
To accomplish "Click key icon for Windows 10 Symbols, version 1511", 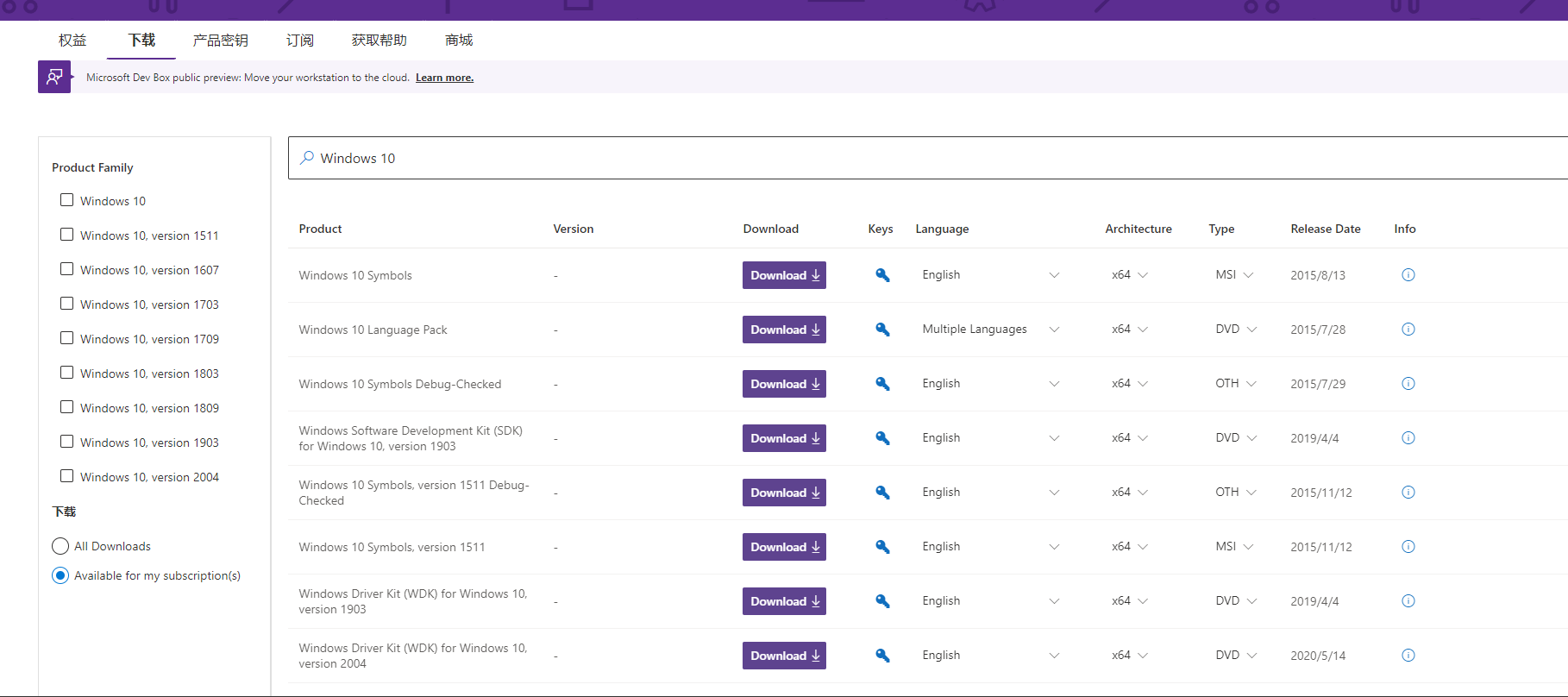I will [882, 547].
